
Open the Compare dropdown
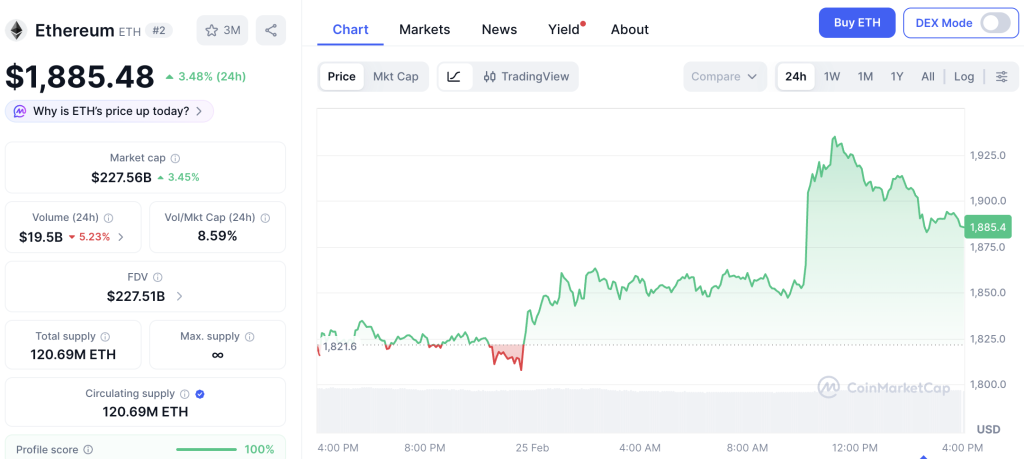point(724,76)
